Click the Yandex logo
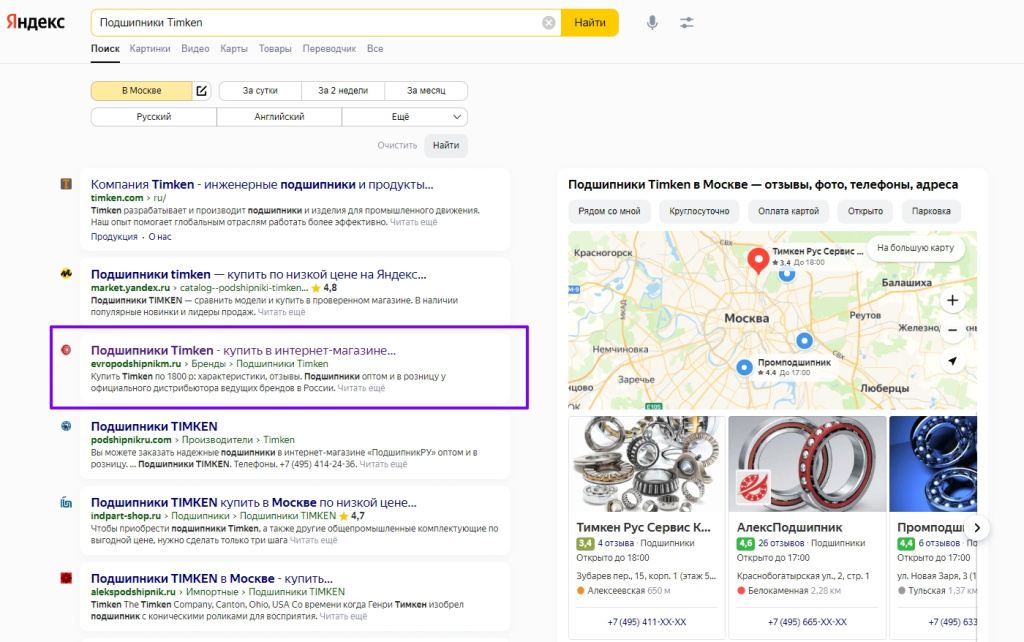Image resolution: width=1024 pixels, height=642 pixels. (x=37, y=22)
